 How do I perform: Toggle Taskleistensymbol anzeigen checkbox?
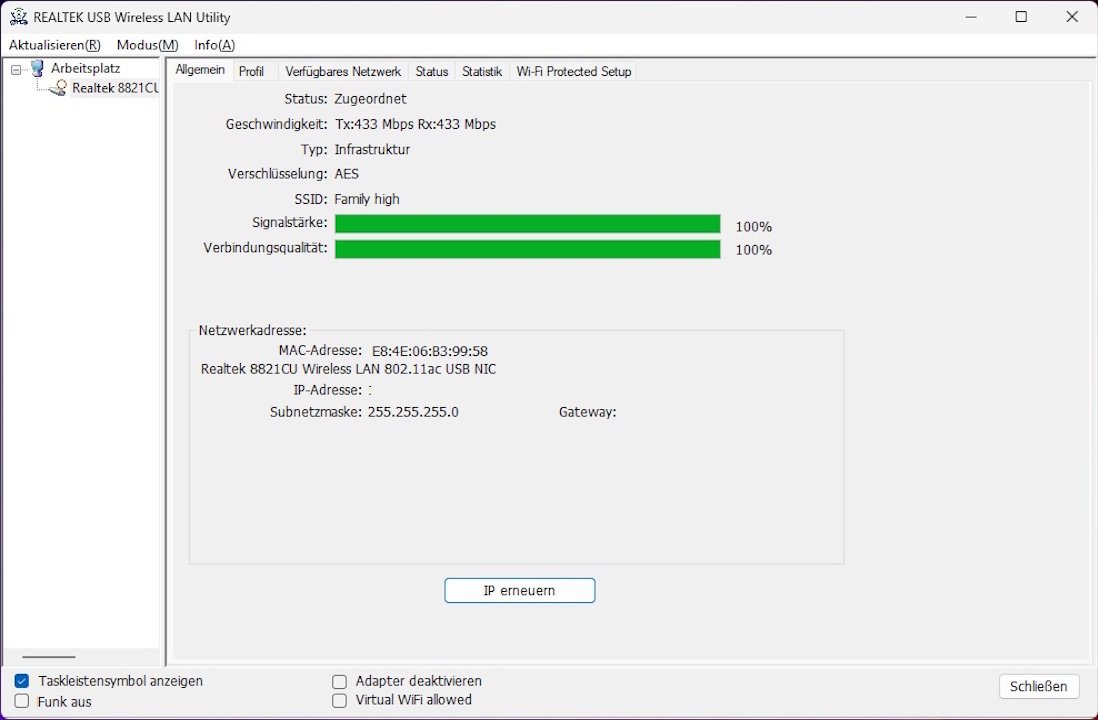coord(22,681)
